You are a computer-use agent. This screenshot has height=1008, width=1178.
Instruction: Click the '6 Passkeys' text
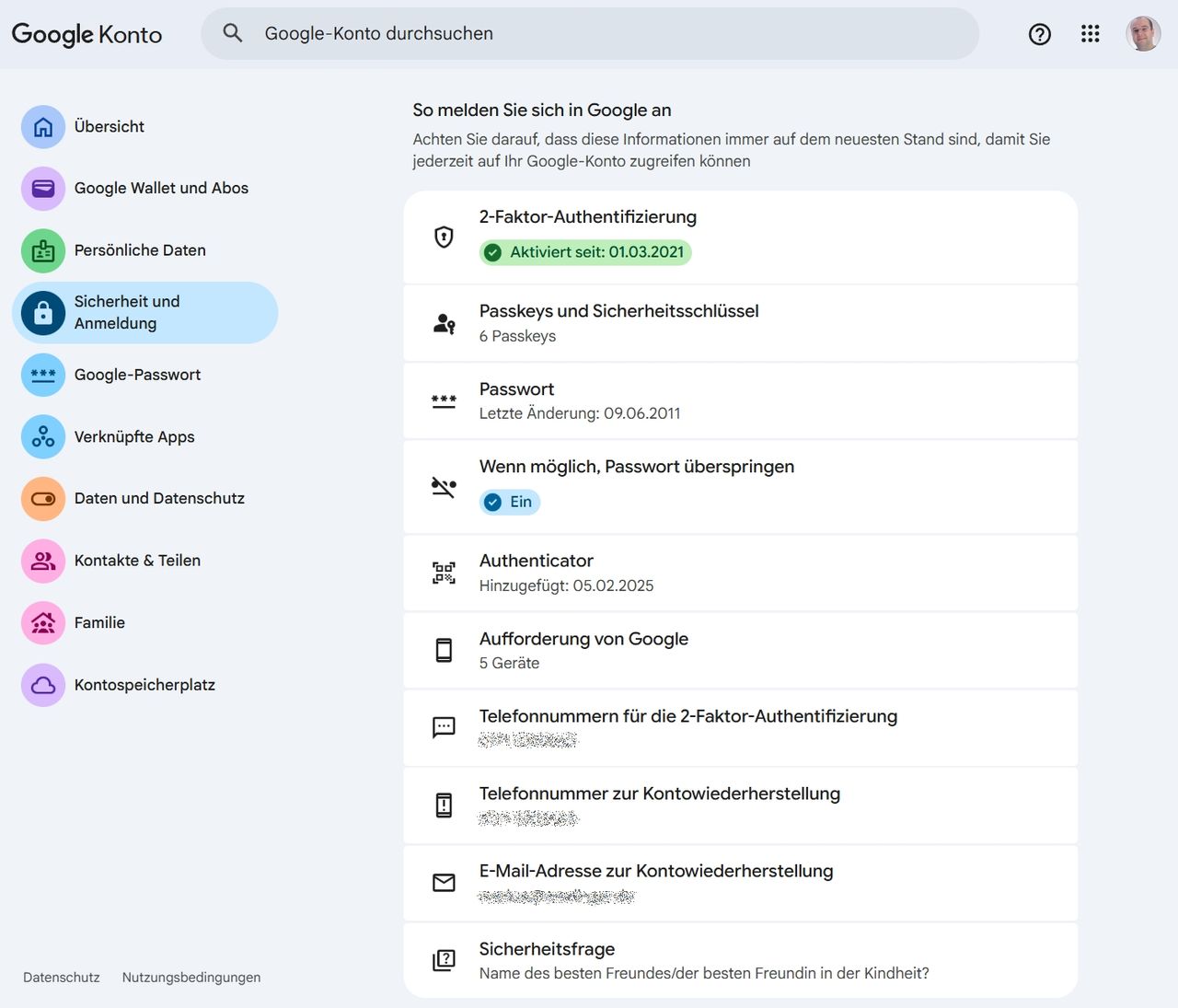tap(517, 336)
